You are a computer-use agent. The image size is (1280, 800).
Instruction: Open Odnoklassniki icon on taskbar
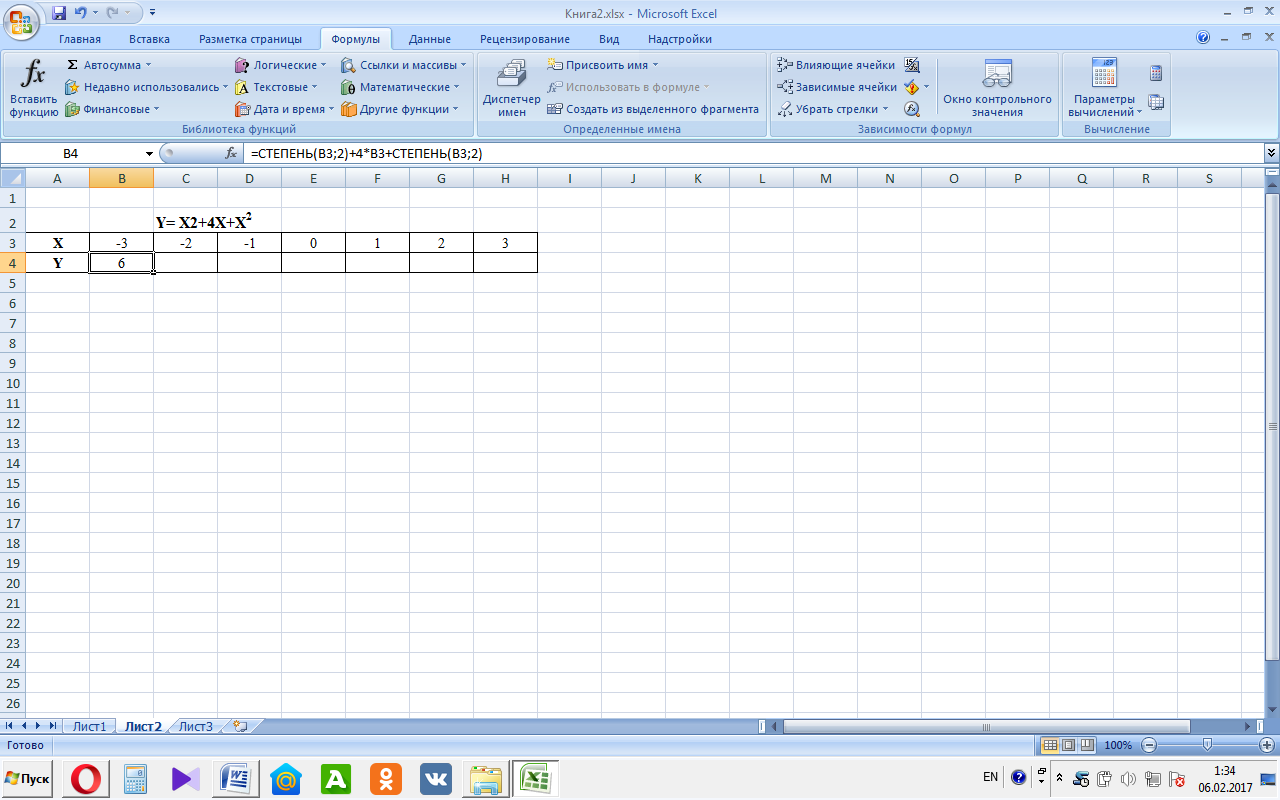coord(385,778)
